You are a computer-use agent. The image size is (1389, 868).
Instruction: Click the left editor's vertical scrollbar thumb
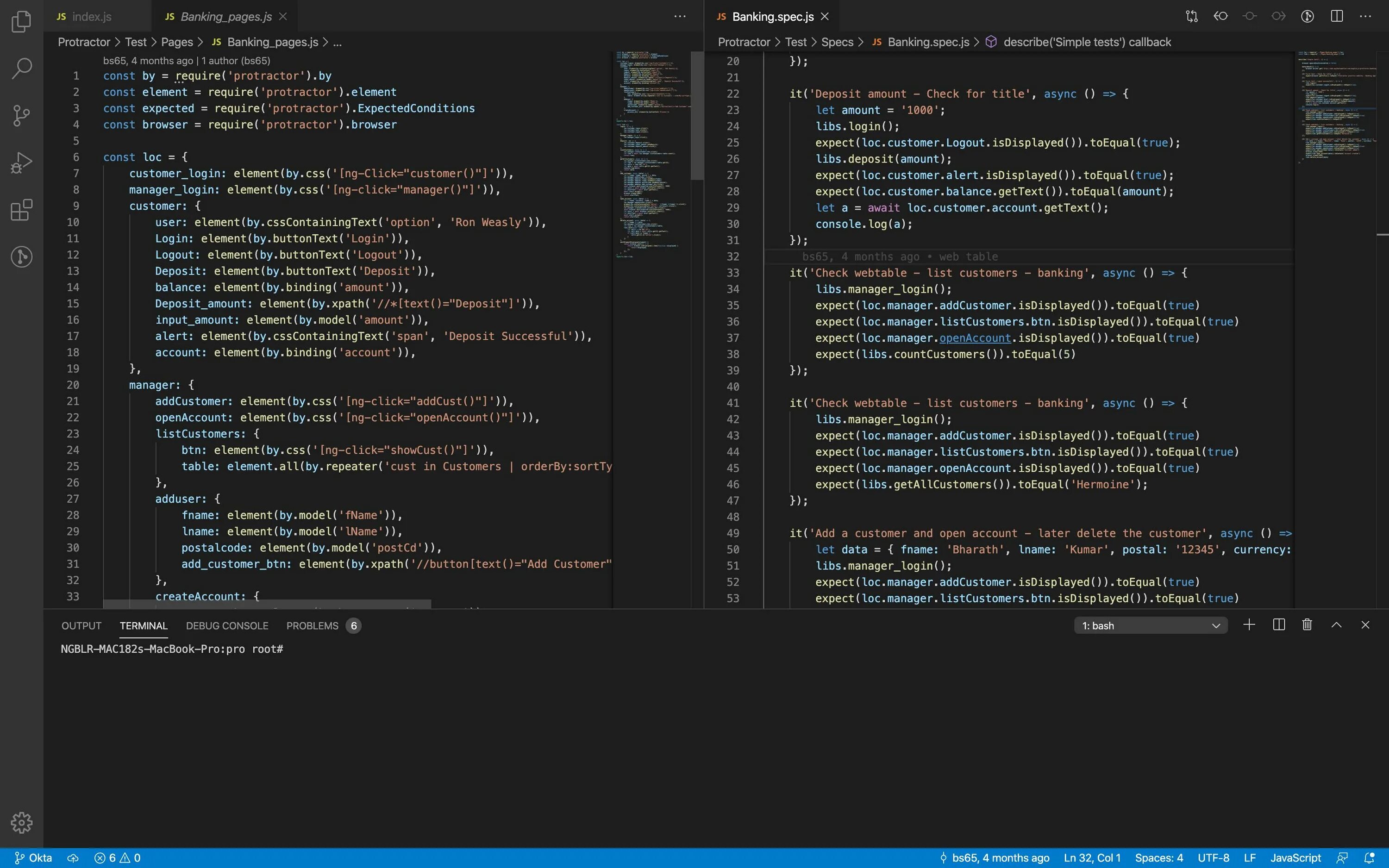point(697,115)
